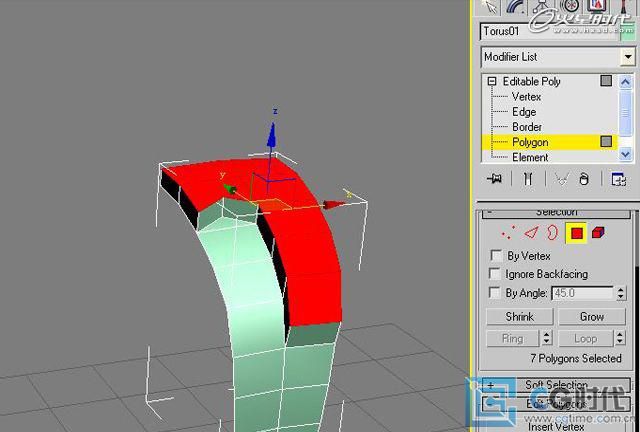
Task: Click the Shrink button
Action: tap(520, 317)
